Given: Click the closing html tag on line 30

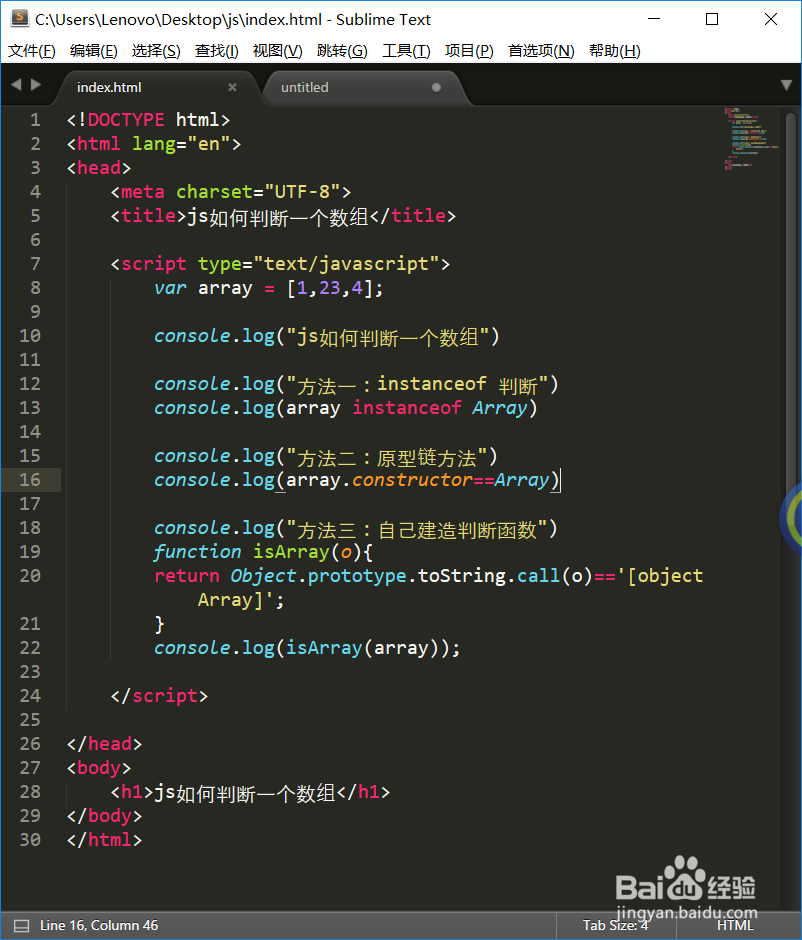Looking at the screenshot, I should [x=104, y=839].
